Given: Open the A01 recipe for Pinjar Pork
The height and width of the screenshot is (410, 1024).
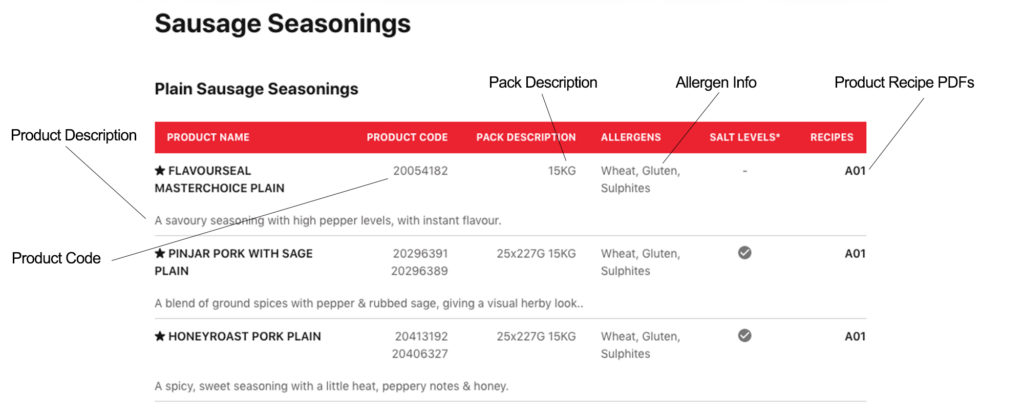Looking at the screenshot, I should 855,253.
